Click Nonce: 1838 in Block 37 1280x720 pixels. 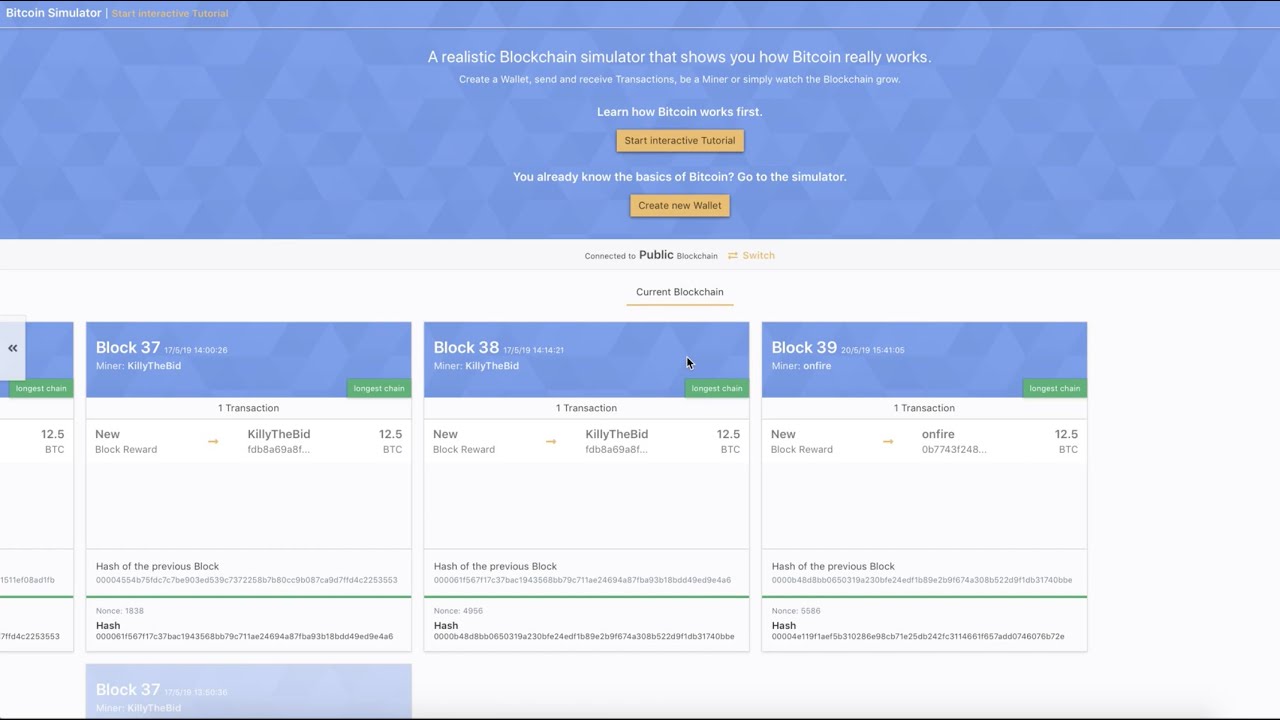coord(120,611)
